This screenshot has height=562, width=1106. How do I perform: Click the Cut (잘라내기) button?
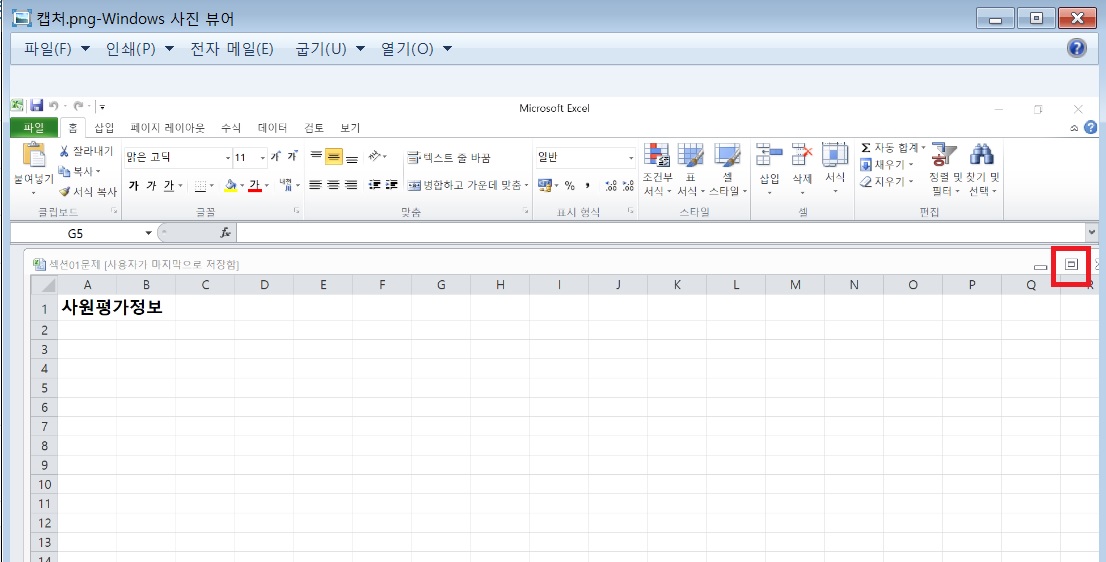click(x=87, y=151)
